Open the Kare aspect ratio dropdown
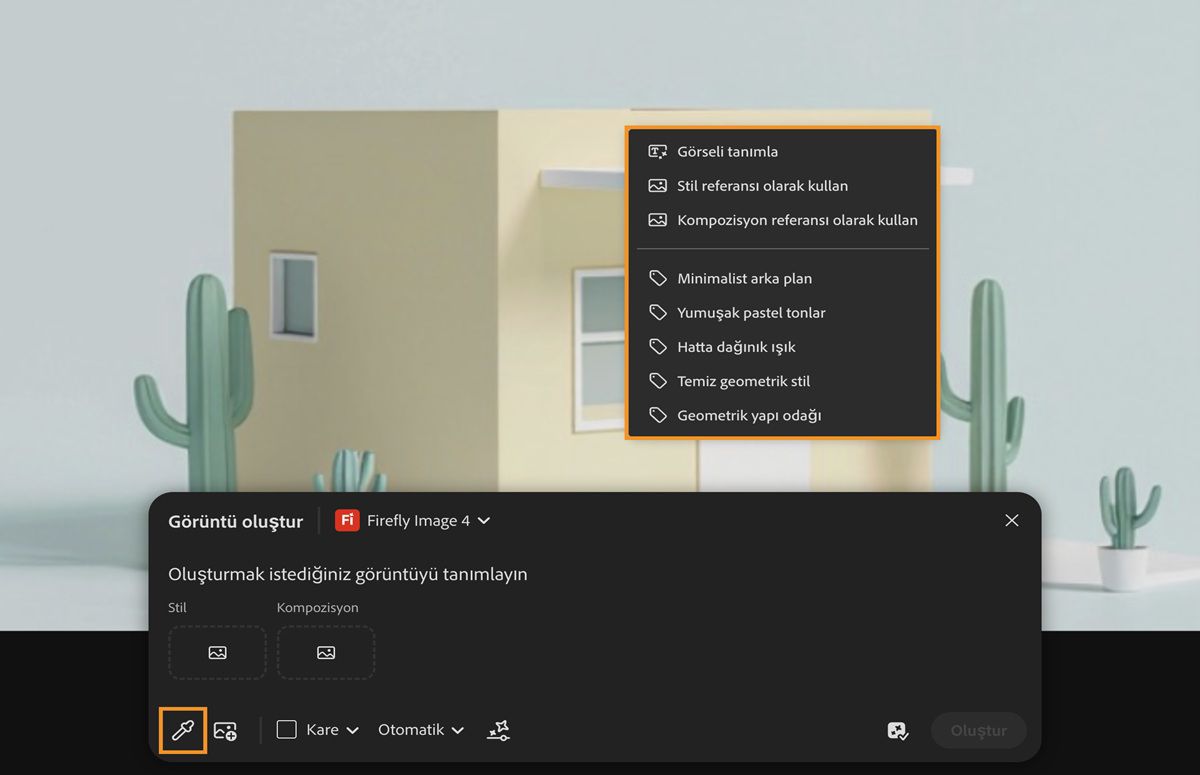1200x775 pixels. pos(332,730)
